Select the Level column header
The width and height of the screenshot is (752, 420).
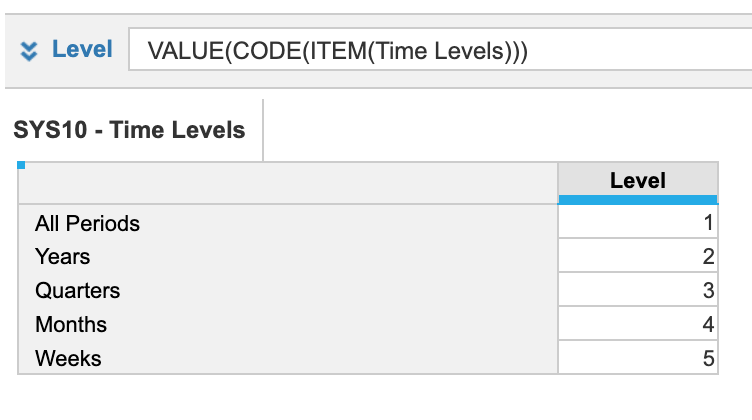click(x=638, y=180)
